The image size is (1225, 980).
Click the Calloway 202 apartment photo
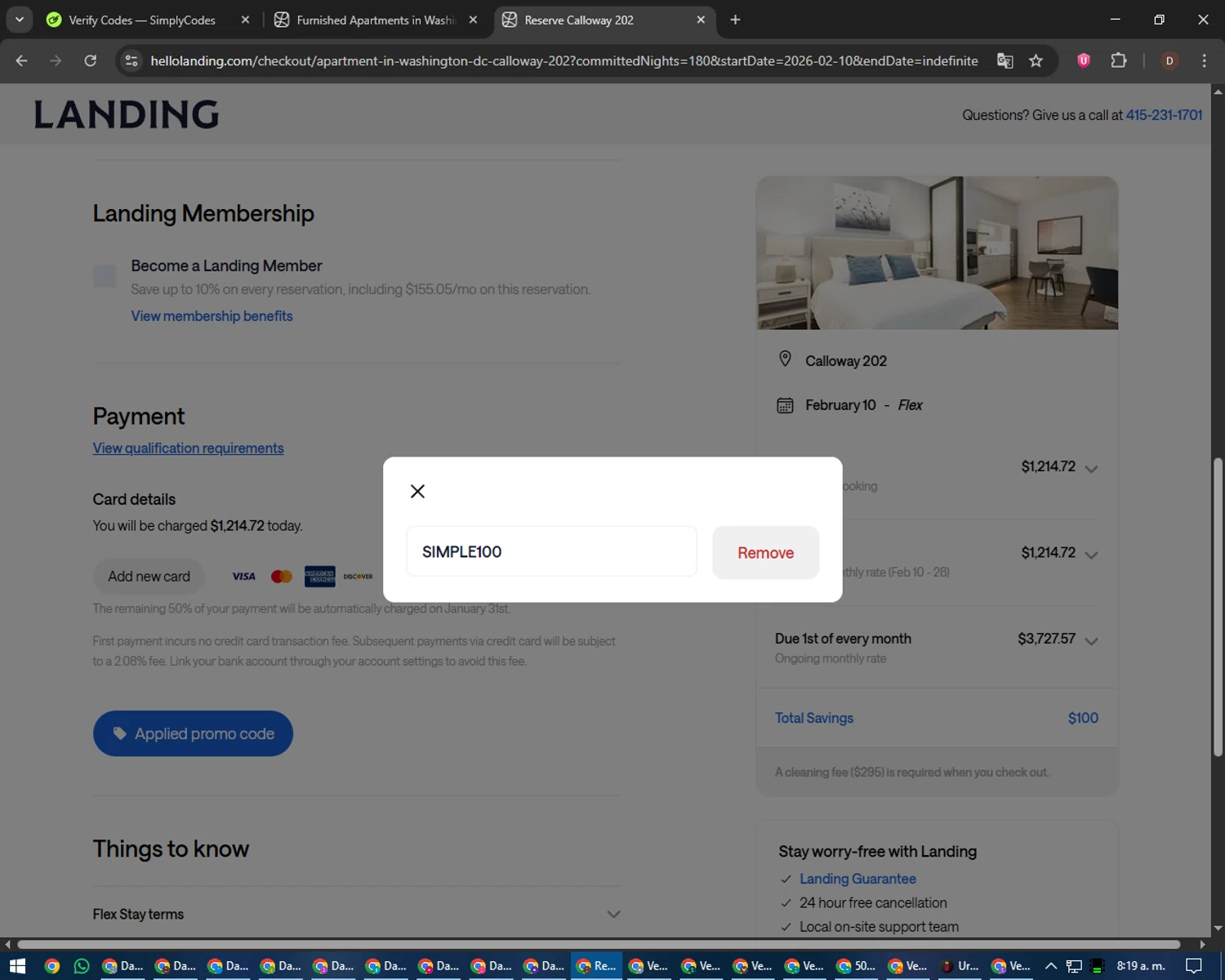click(937, 253)
